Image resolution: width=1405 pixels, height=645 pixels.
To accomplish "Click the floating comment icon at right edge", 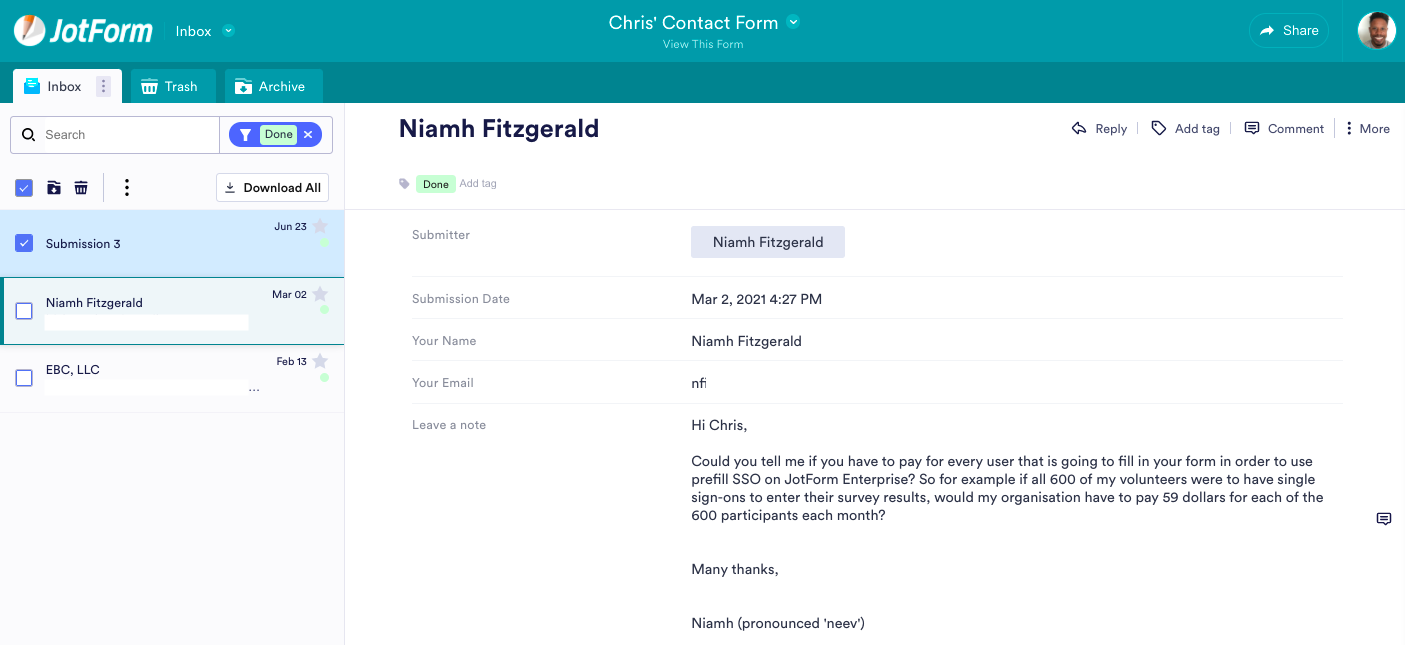I will tap(1384, 519).
